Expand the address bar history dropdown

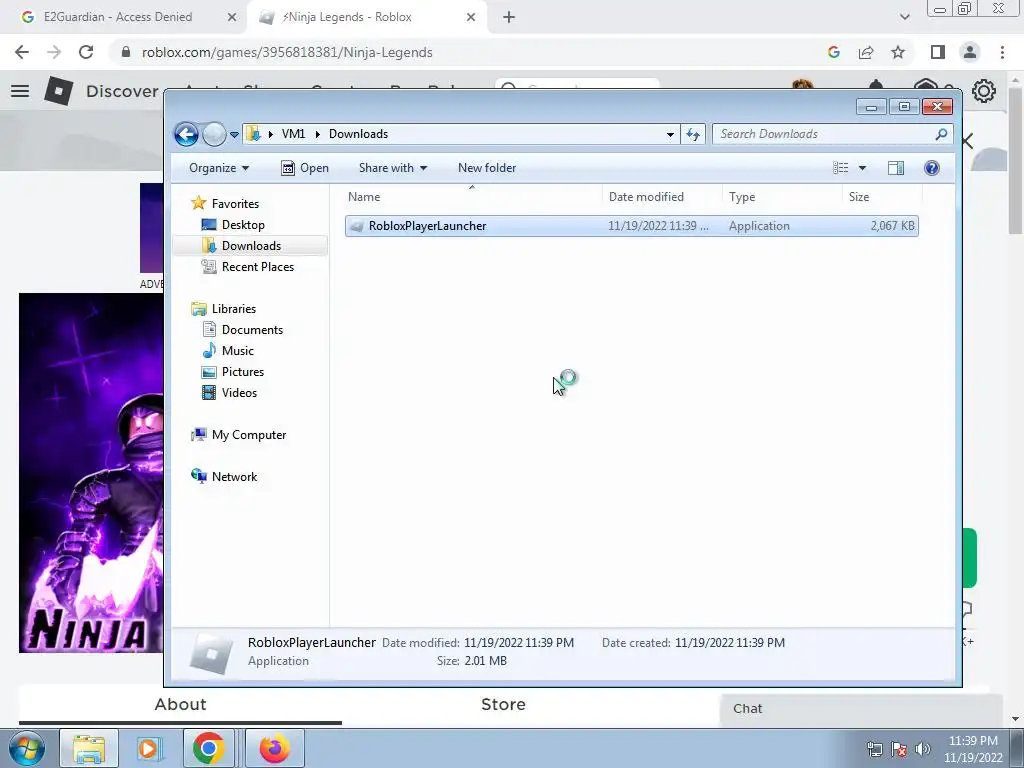point(670,135)
